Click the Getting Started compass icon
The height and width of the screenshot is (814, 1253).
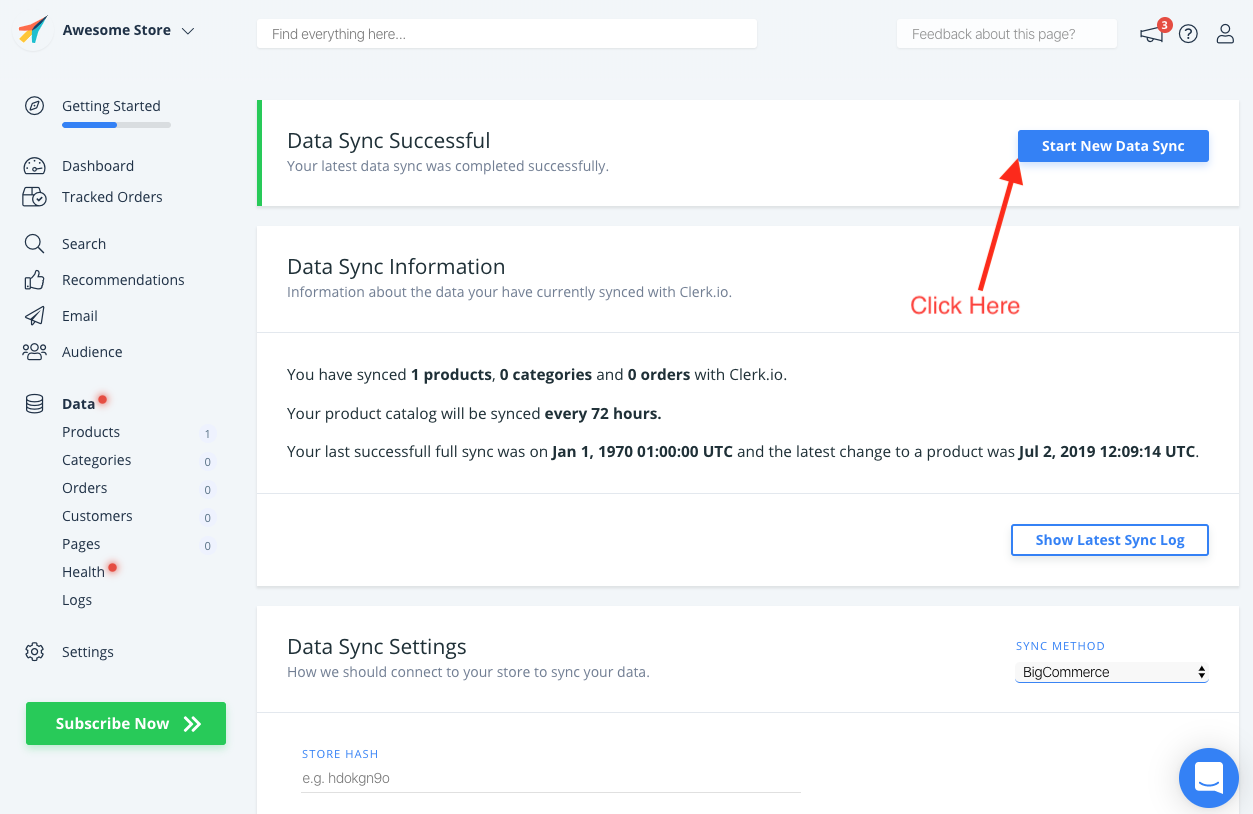point(35,106)
